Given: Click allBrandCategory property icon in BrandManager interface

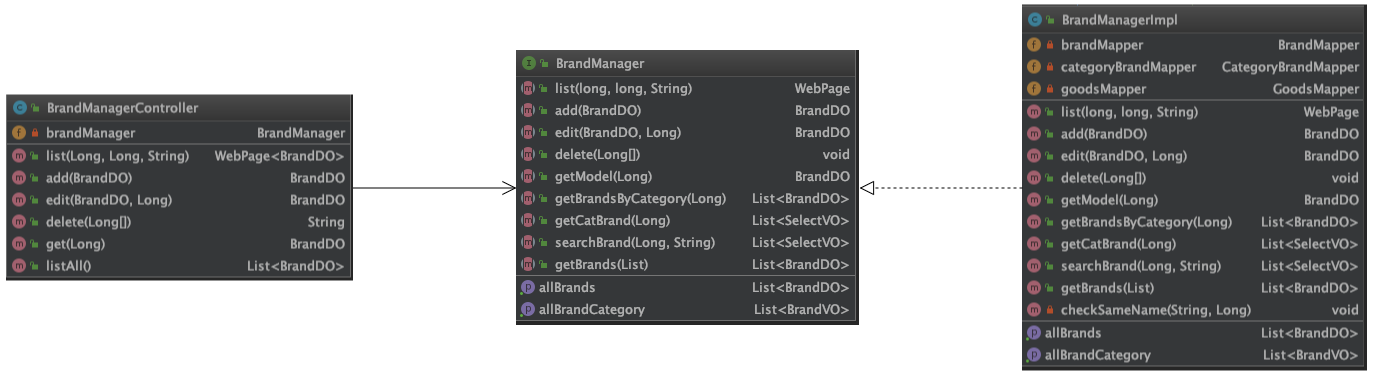Looking at the screenshot, I should [x=529, y=310].
